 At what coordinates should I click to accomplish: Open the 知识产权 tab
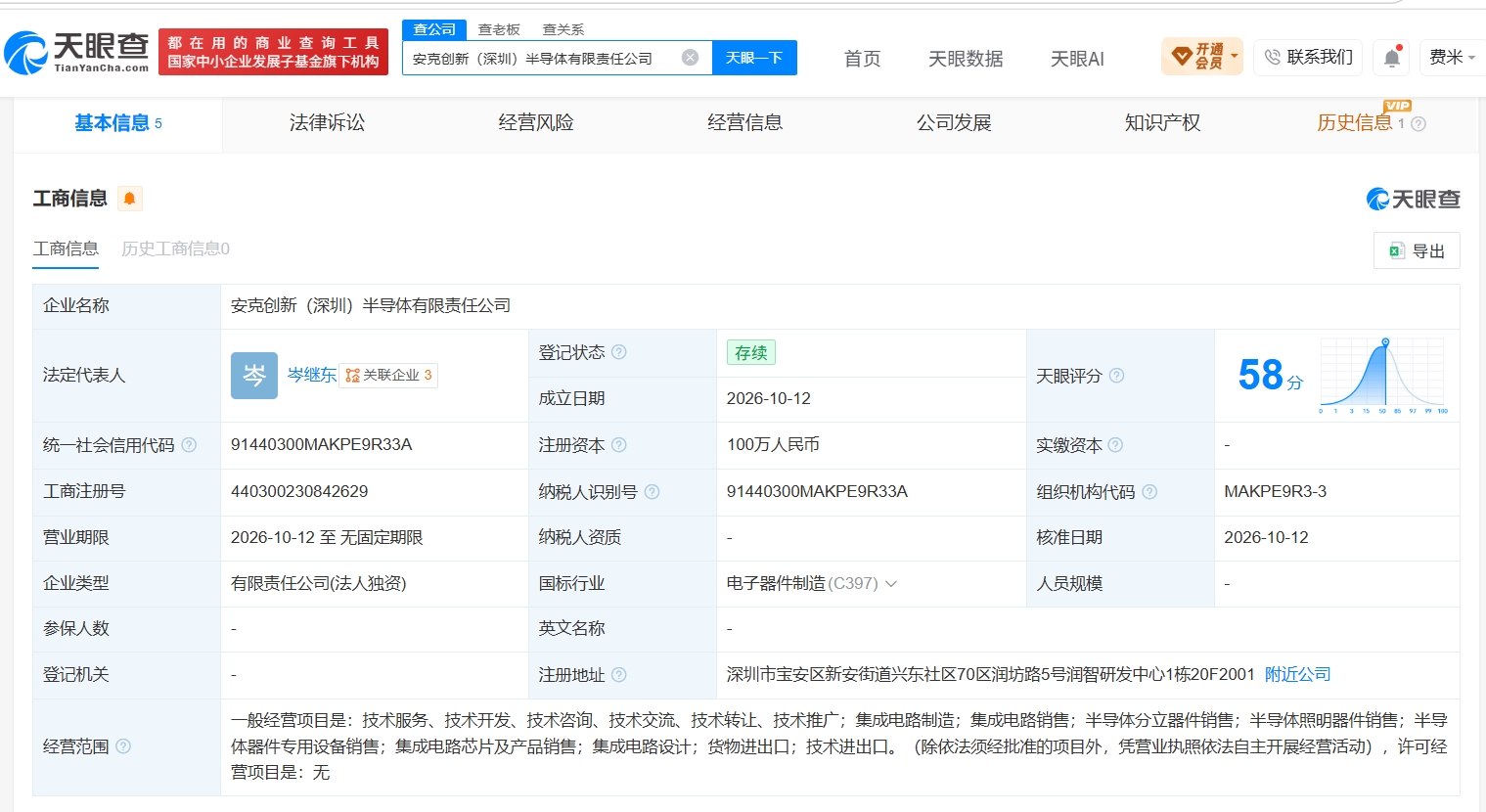pyautogui.click(x=1162, y=123)
